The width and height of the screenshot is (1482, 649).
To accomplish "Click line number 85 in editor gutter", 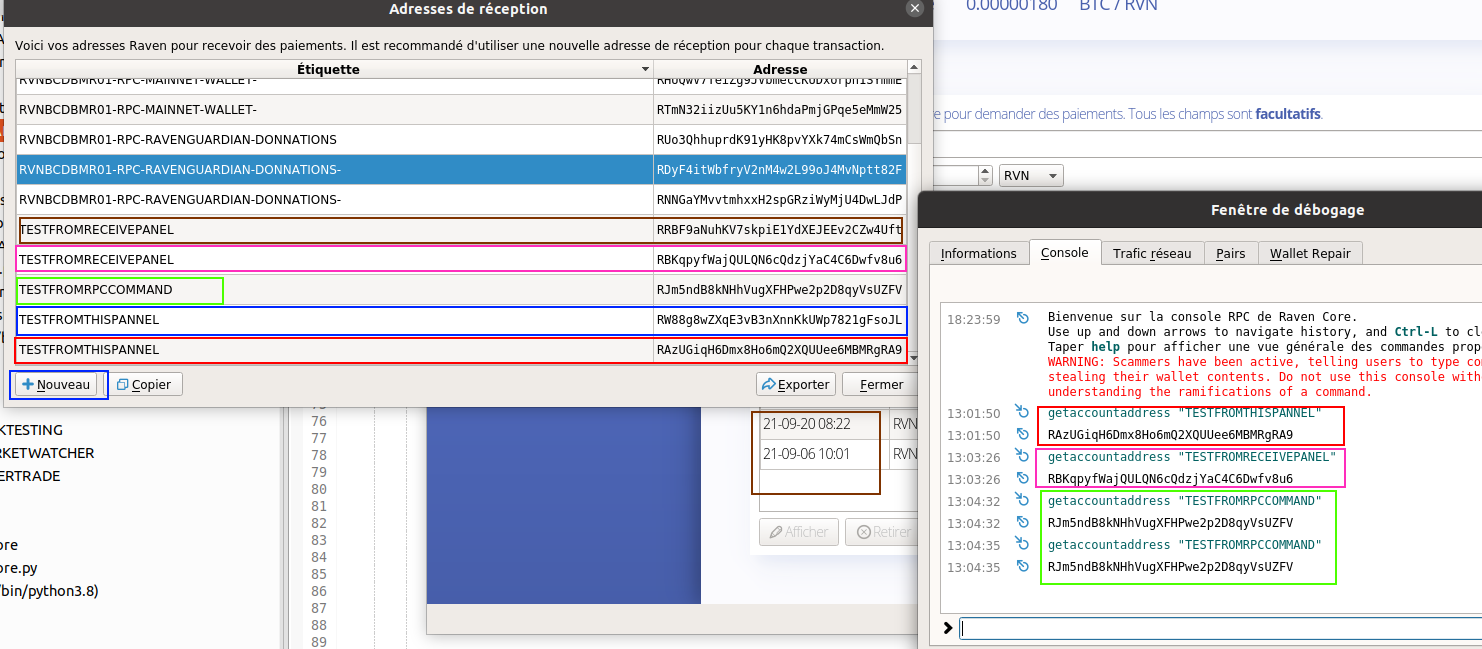I will [319, 574].
